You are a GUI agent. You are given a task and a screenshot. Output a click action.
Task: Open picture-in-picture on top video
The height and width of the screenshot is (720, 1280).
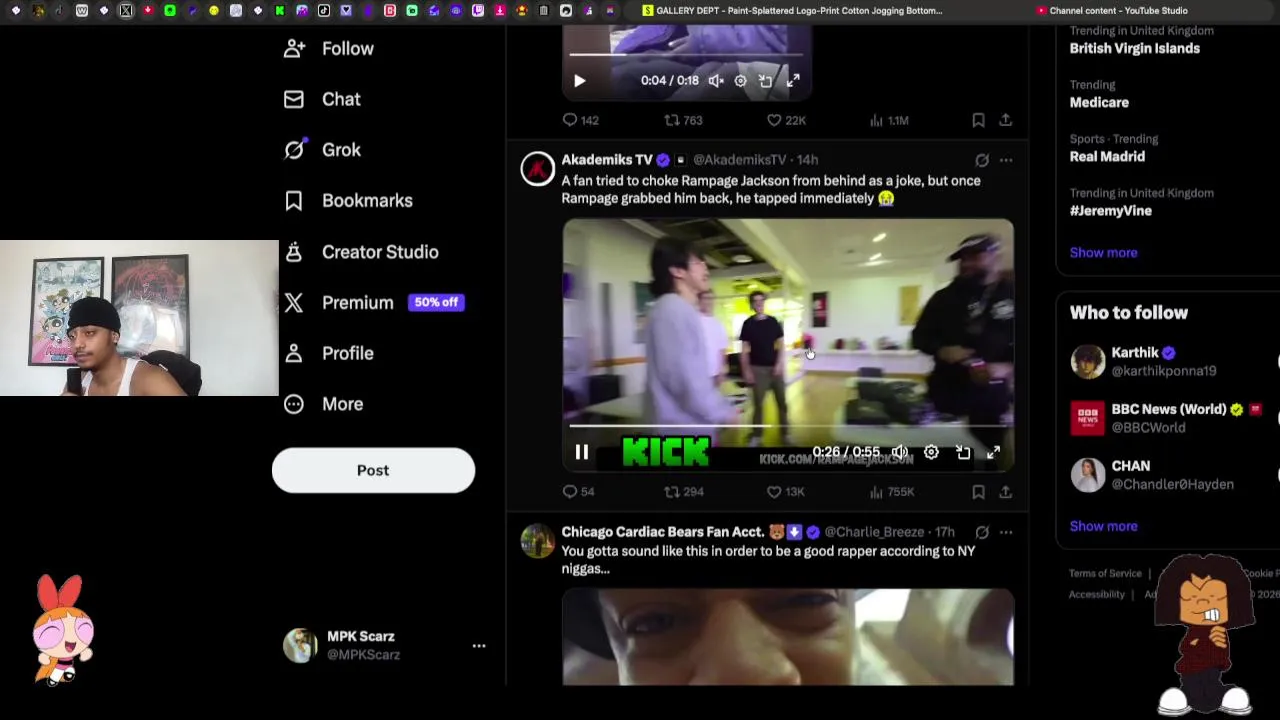click(x=765, y=81)
